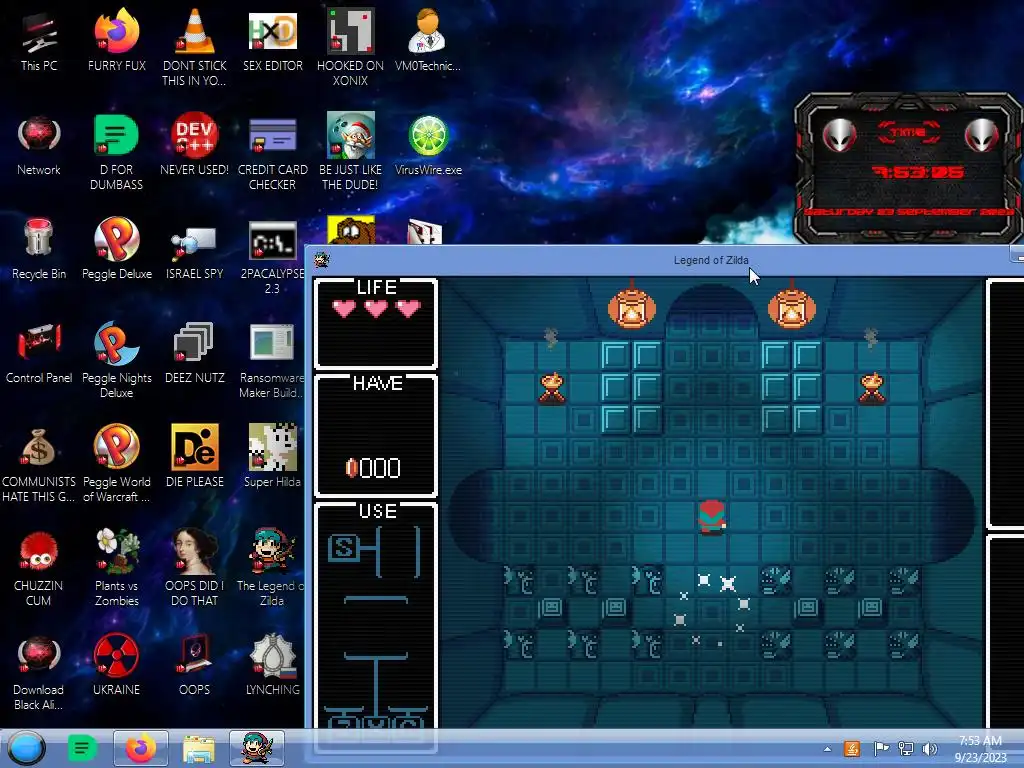Open the taskbar clock showing 7:53 AM

pyautogui.click(x=980, y=749)
